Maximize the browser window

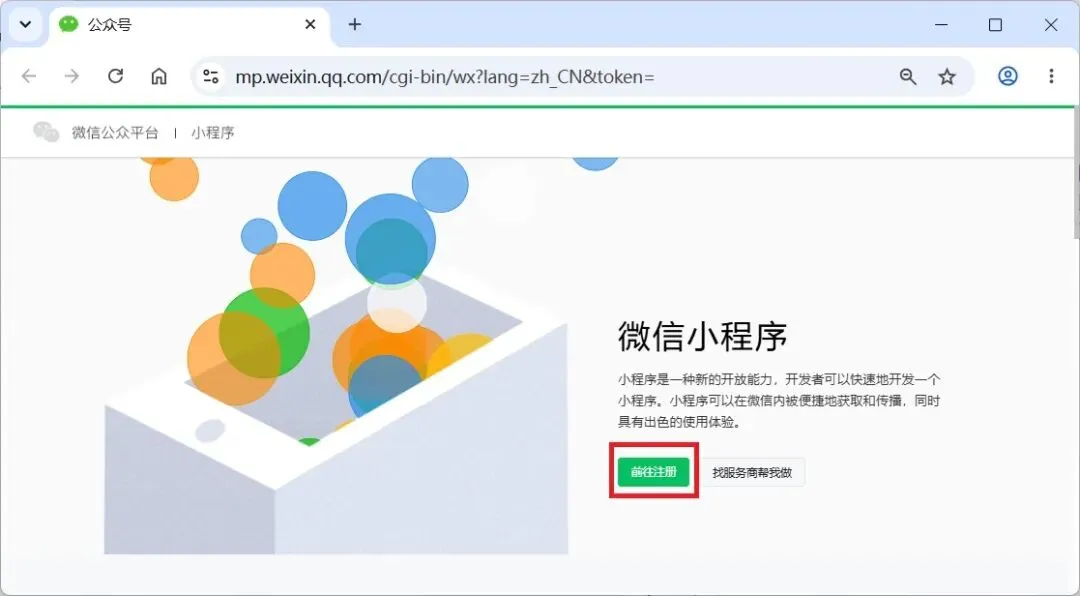(995, 25)
